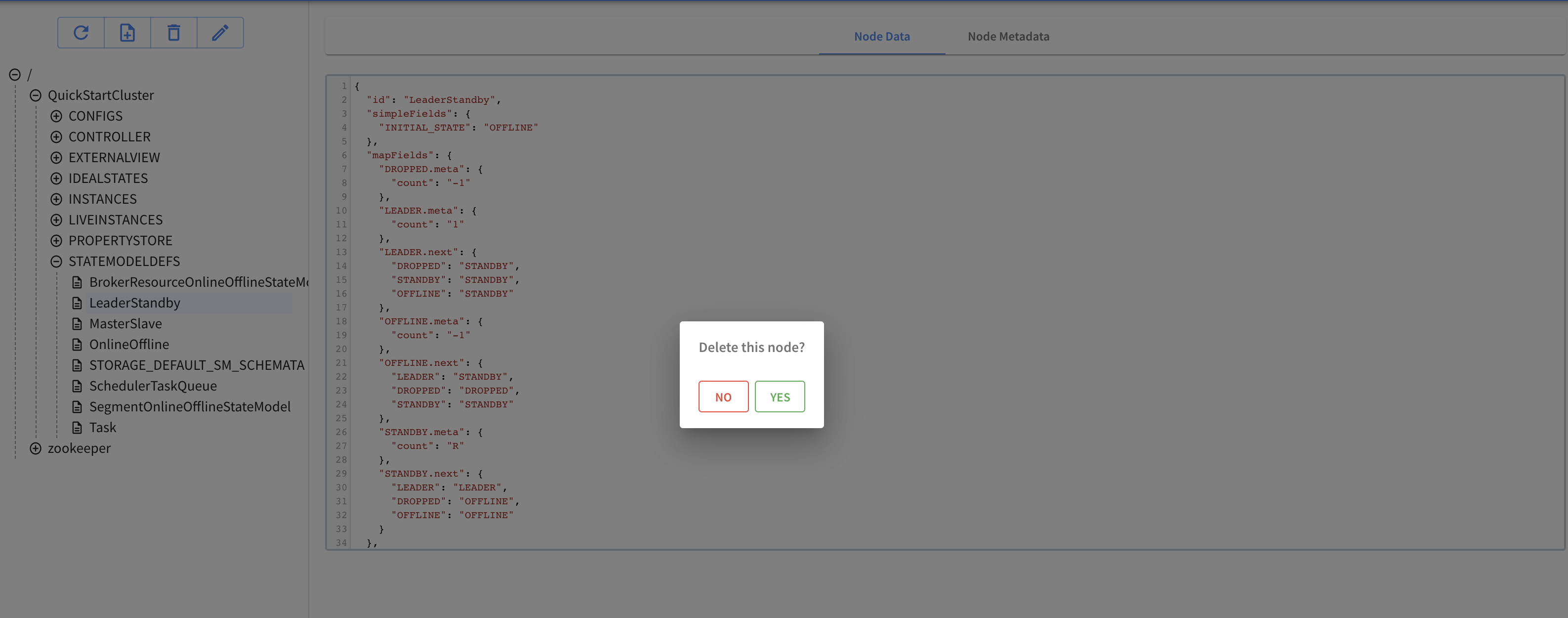Click the LIVEINSTANCES label
The width and height of the screenshot is (1568, 618).
(116, 220)
